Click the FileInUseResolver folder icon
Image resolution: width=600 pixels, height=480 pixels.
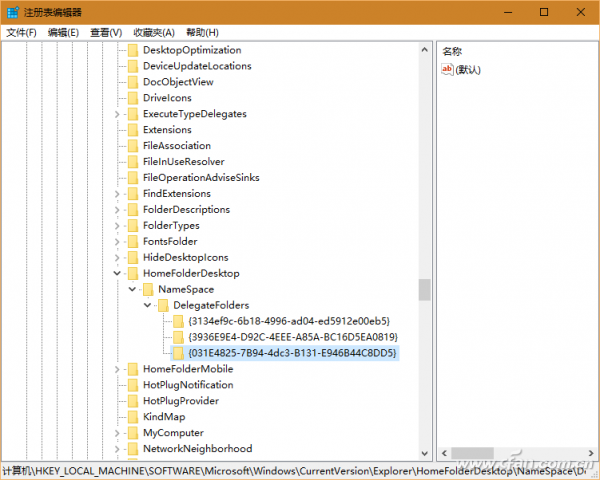133,162
